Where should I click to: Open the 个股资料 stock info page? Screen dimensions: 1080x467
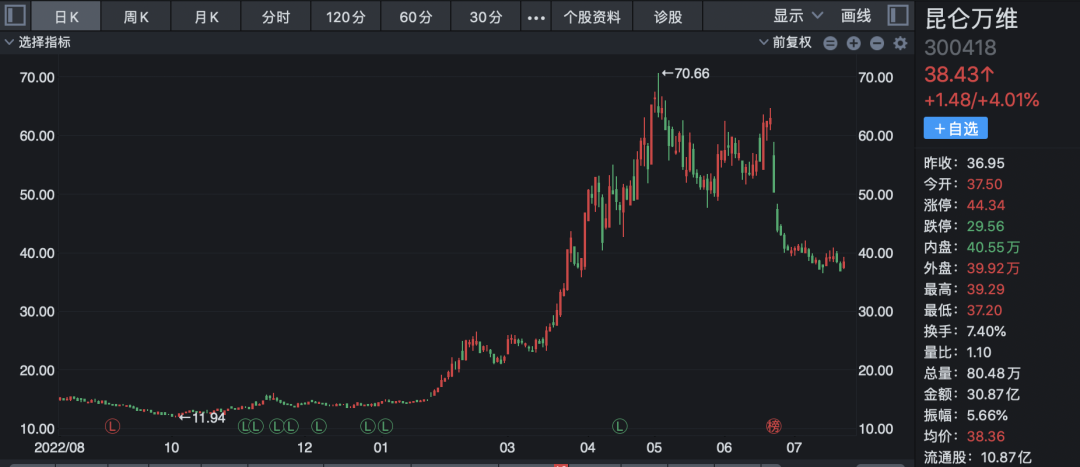[592, 17]
